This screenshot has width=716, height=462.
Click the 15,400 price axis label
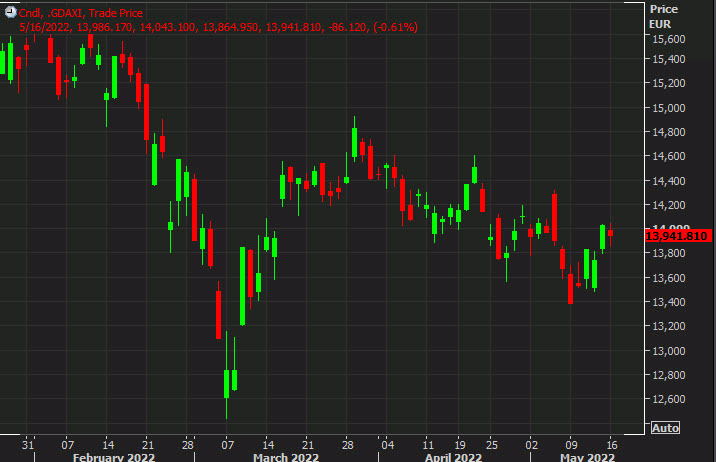tap(669, 59)
